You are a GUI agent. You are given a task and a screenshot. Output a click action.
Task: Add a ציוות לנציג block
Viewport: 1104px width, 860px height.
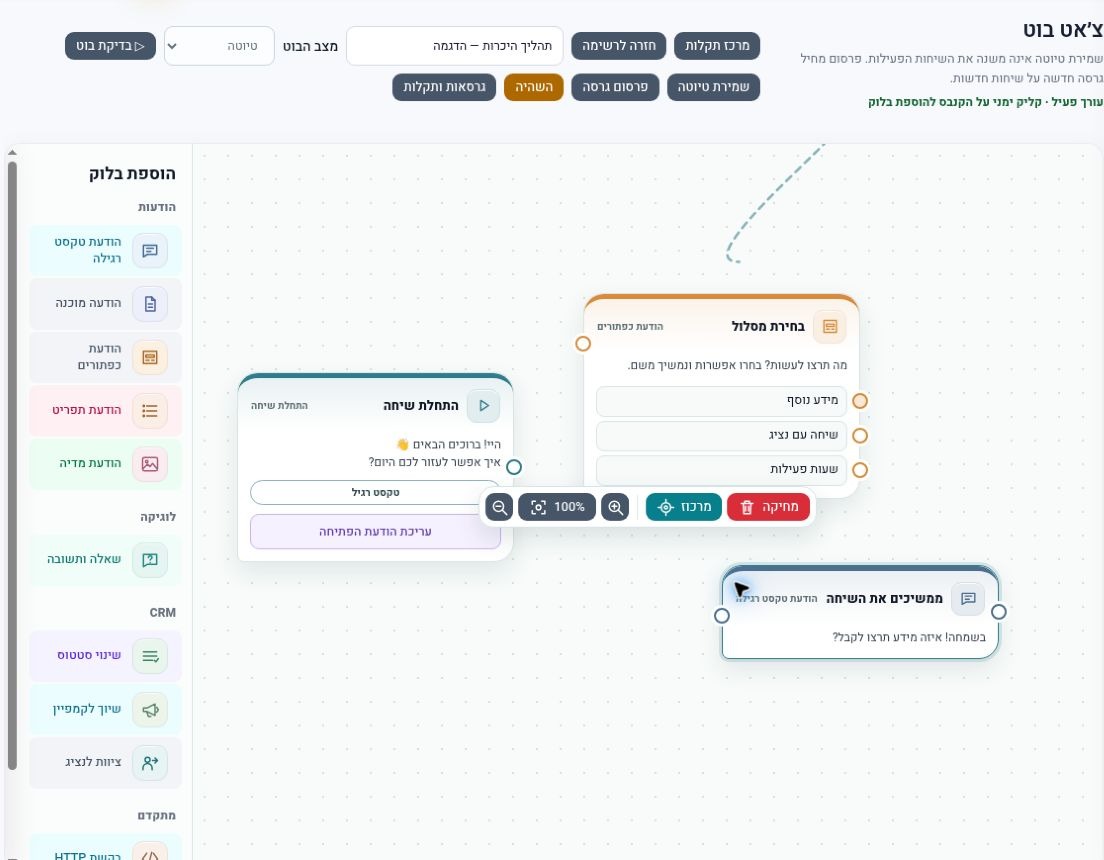(x=106, y=763)
